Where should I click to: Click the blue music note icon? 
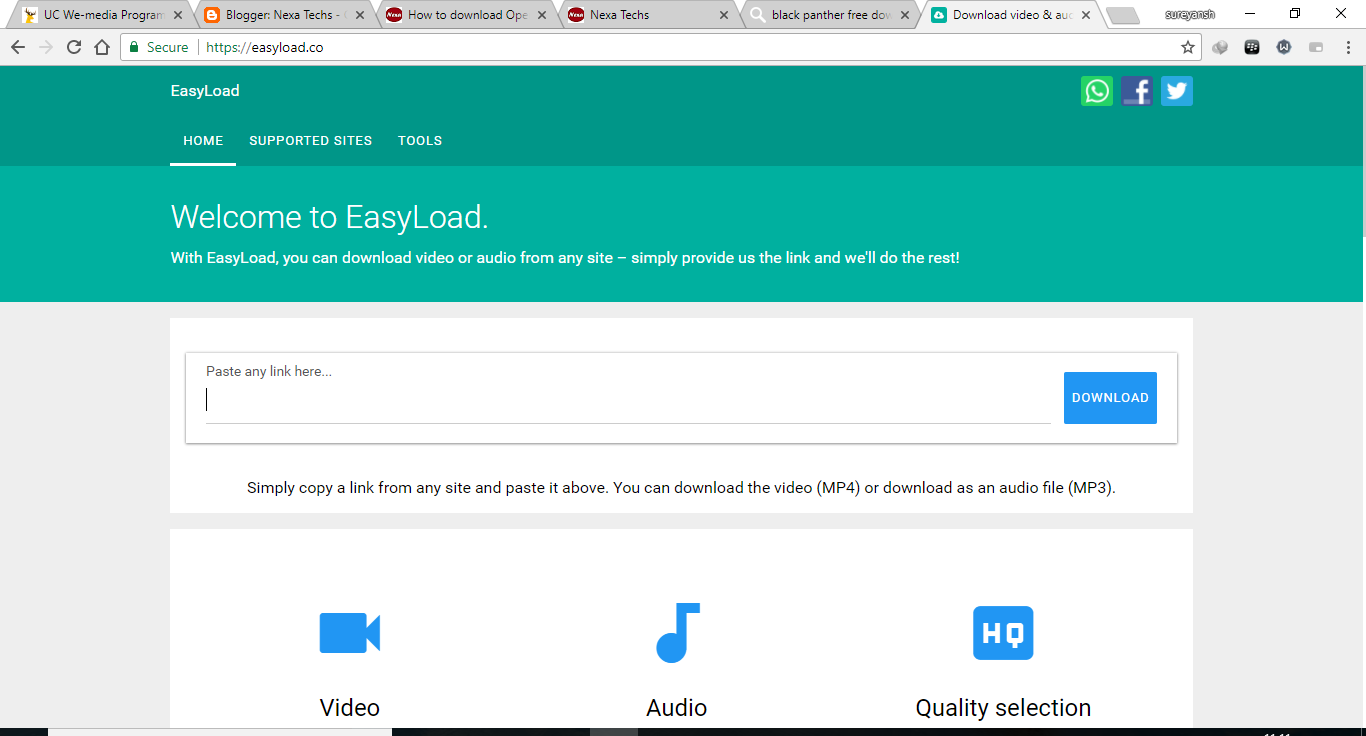pyautogui.click(x=677, y=633)
